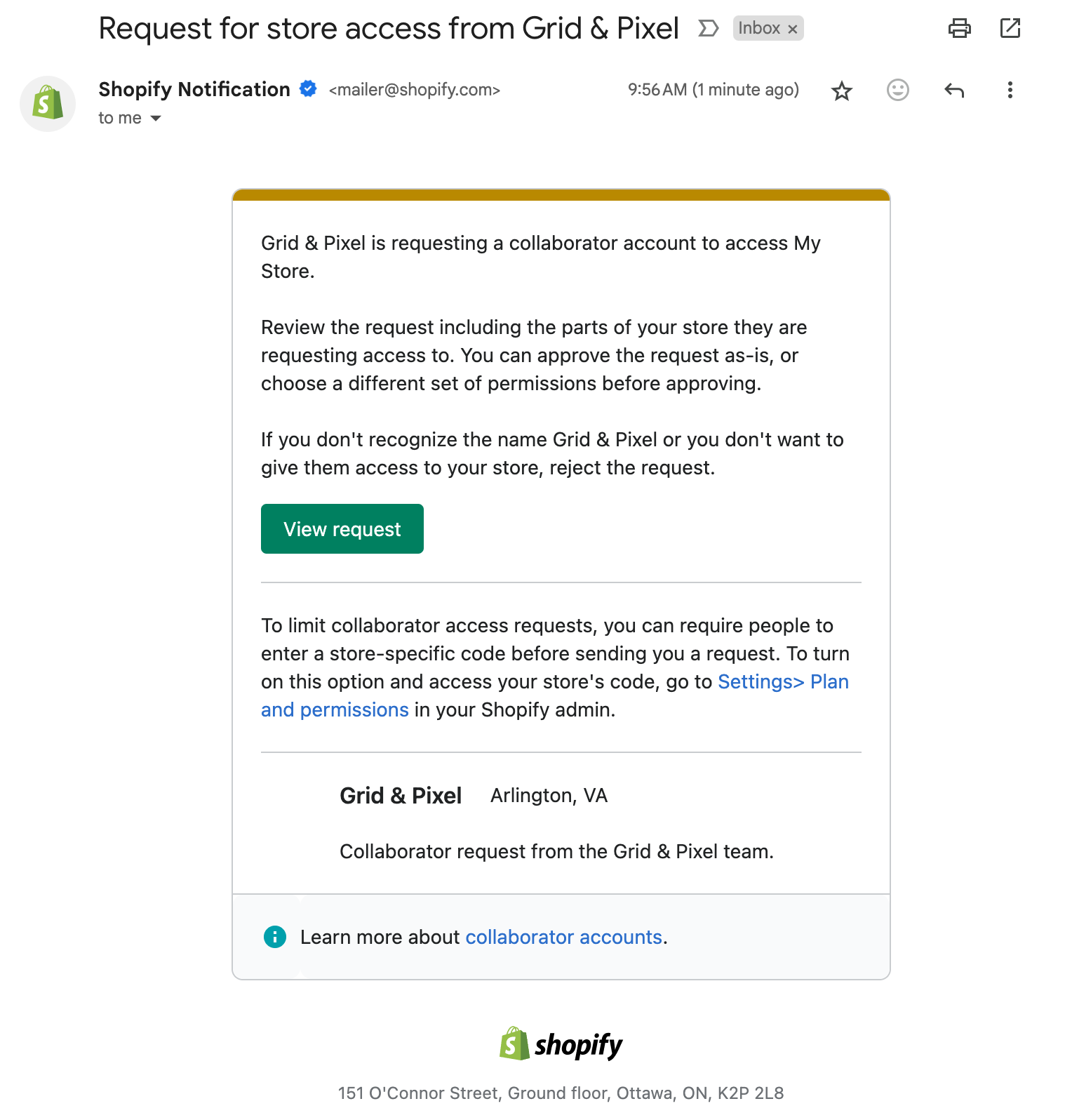This screenshot has width=1065, height=1120.
Task: Open the Settings> Plan and permissions link
Action: tap(555, 695)
